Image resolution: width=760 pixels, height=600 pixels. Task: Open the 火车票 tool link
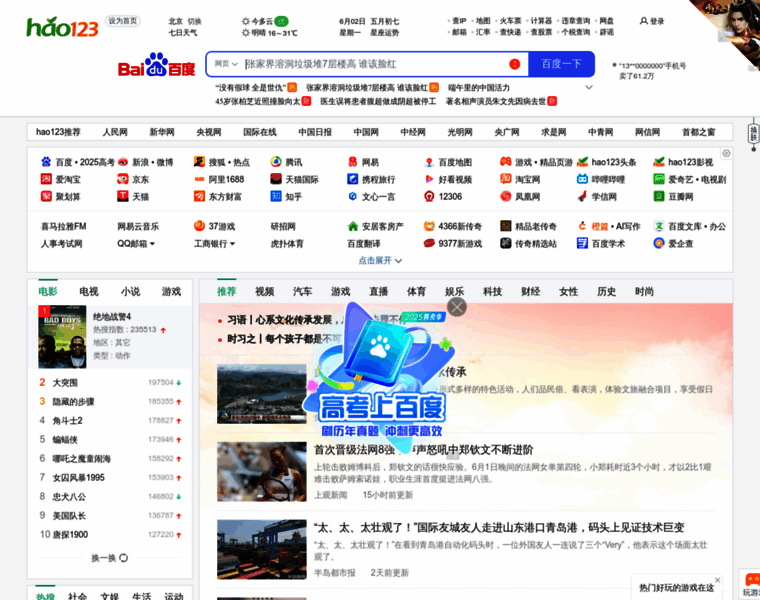tap(510, 21)
